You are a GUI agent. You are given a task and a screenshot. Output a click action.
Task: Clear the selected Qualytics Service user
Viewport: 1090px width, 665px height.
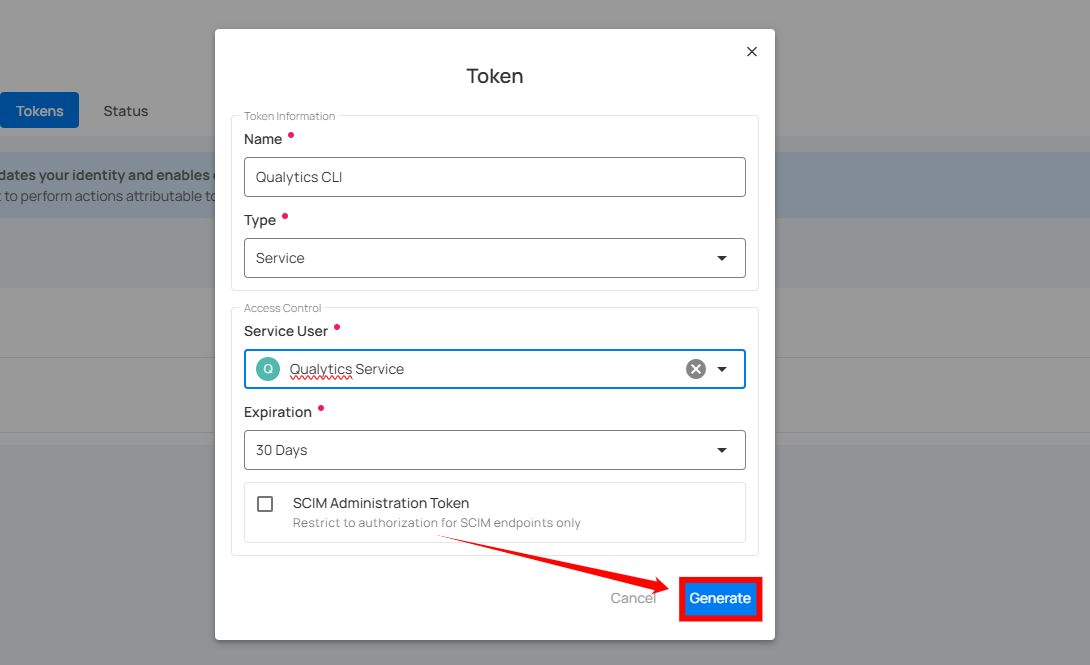(696, 369)
